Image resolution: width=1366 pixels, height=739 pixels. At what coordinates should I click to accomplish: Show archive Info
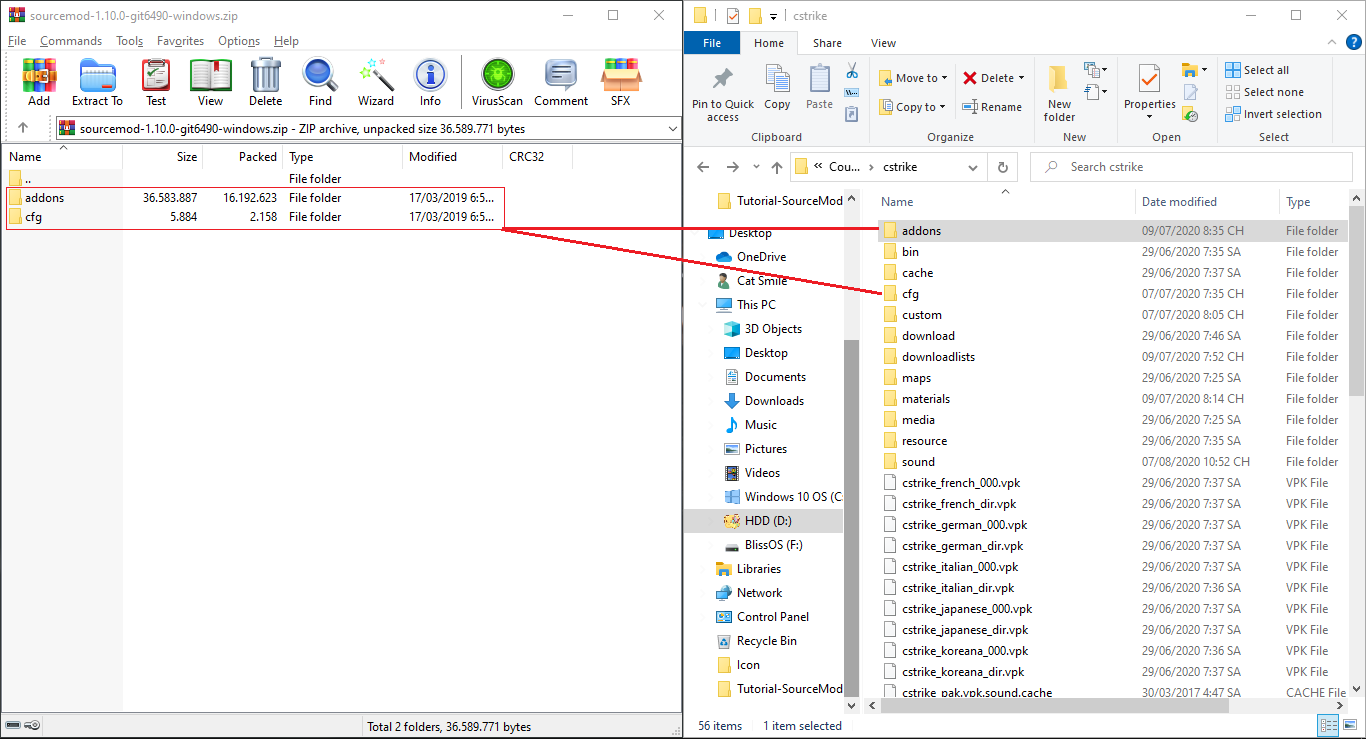(430, 82)
